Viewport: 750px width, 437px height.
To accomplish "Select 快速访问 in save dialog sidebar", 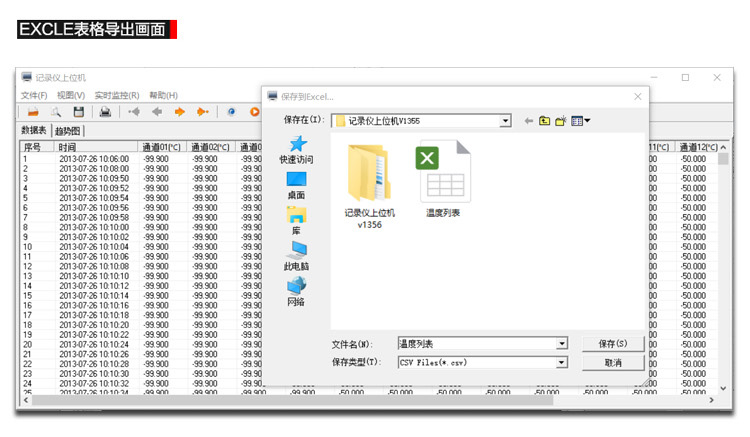I will coord(296,150).
